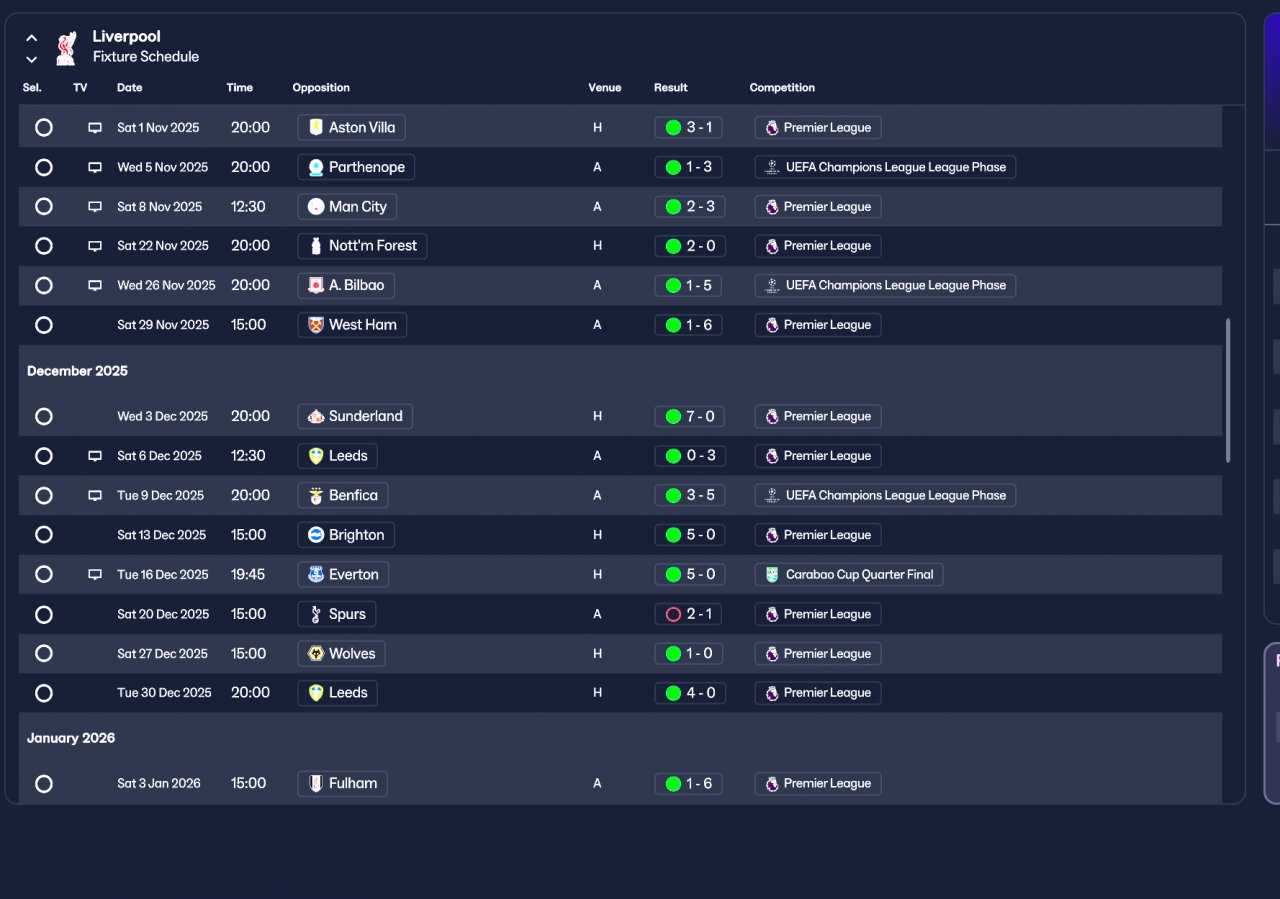Screen dimensions: 1280x899
Task: Click the TV icon for the Man City fixture
Action: click(x=95, y=207)
